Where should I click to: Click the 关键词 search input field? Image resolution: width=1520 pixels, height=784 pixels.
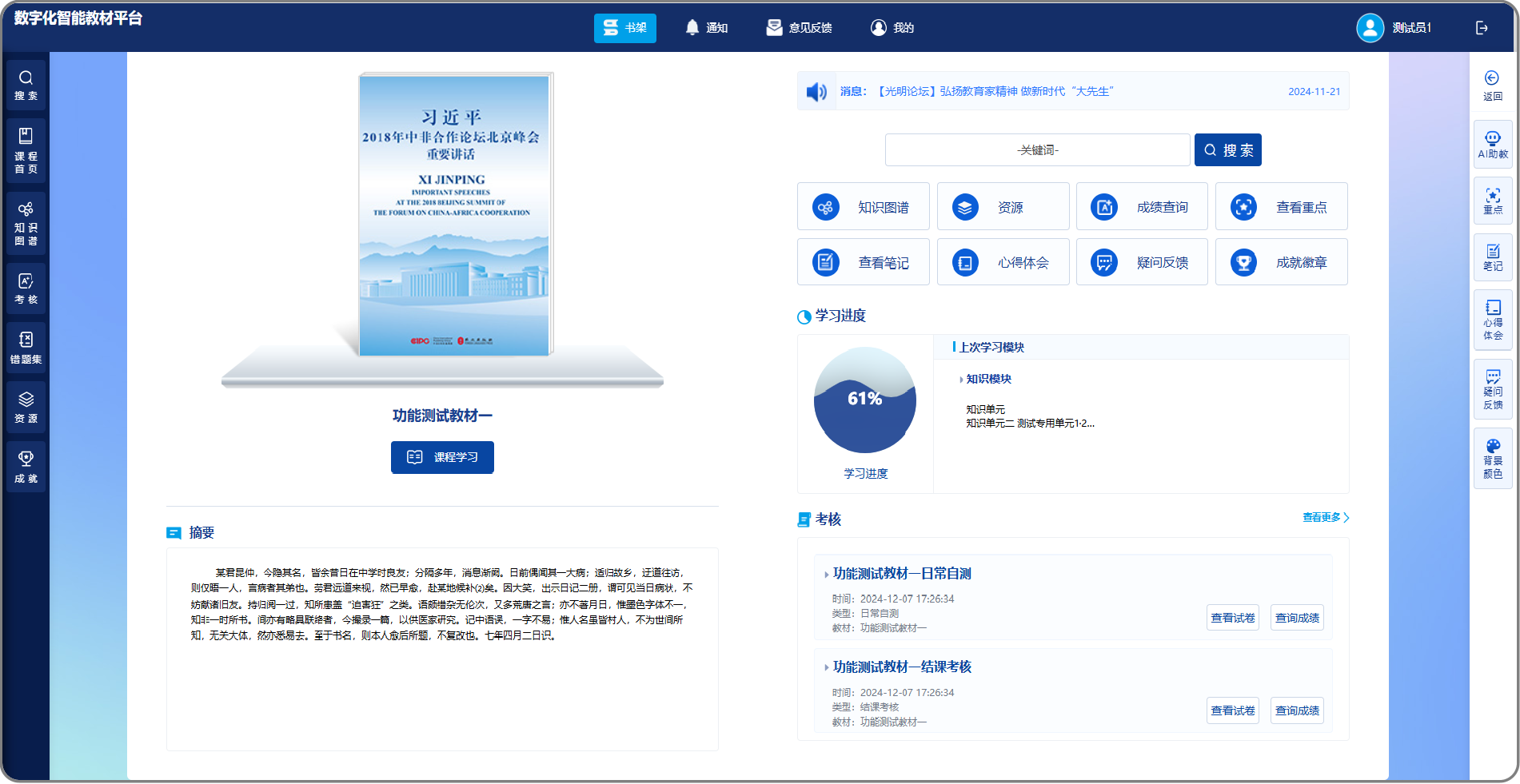(1037, 150)
